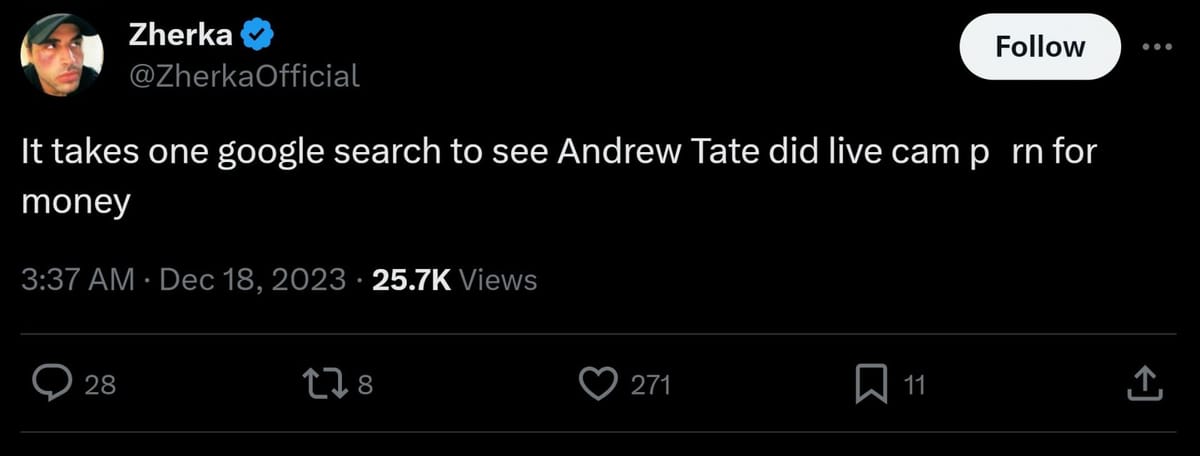Click the blue verified checkmark badge
This screenshot has width=1200, height=456.
[257, 36]
